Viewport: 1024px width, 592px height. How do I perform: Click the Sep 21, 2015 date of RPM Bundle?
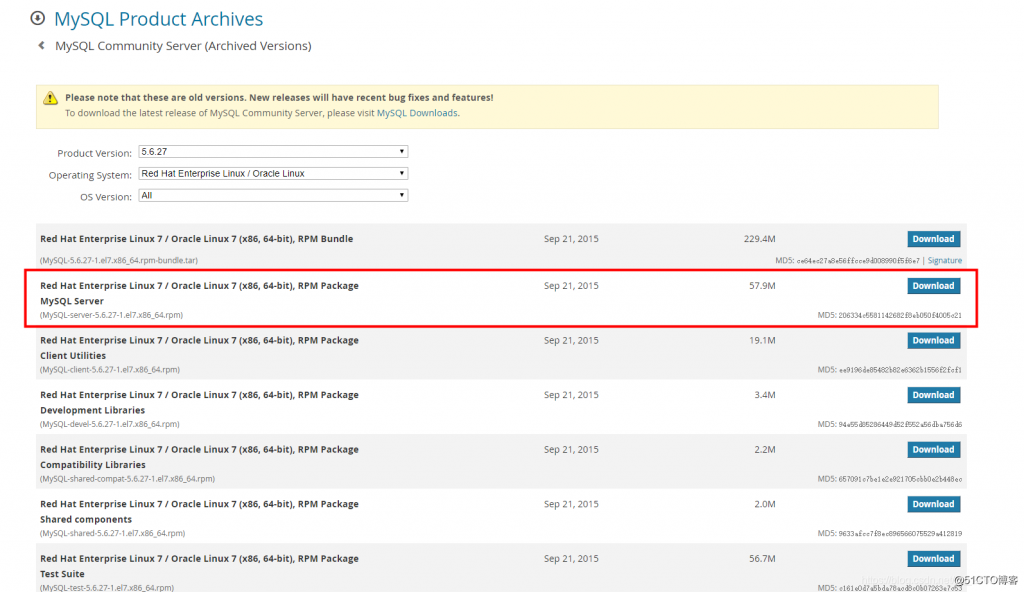(x=571, y=239)
